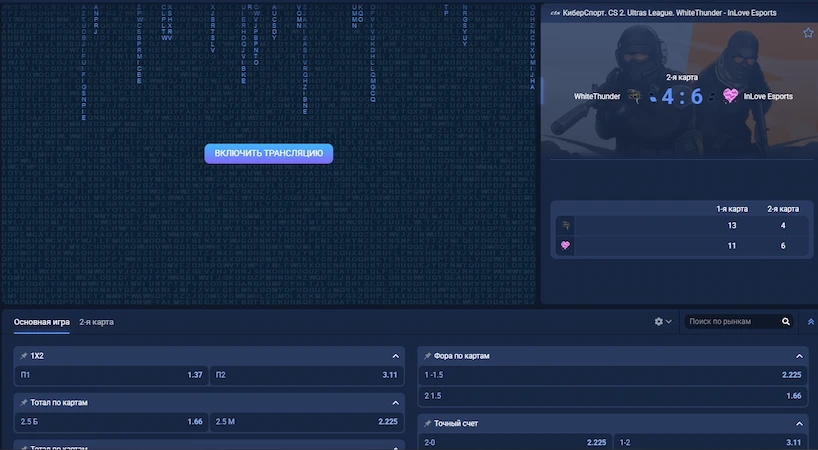The width and height of the screenshot is (818, 450).
Task: Click the ВКЛЮЧИТЬ ТРАНСЛЯЦИЮ button
Action: 269,153
